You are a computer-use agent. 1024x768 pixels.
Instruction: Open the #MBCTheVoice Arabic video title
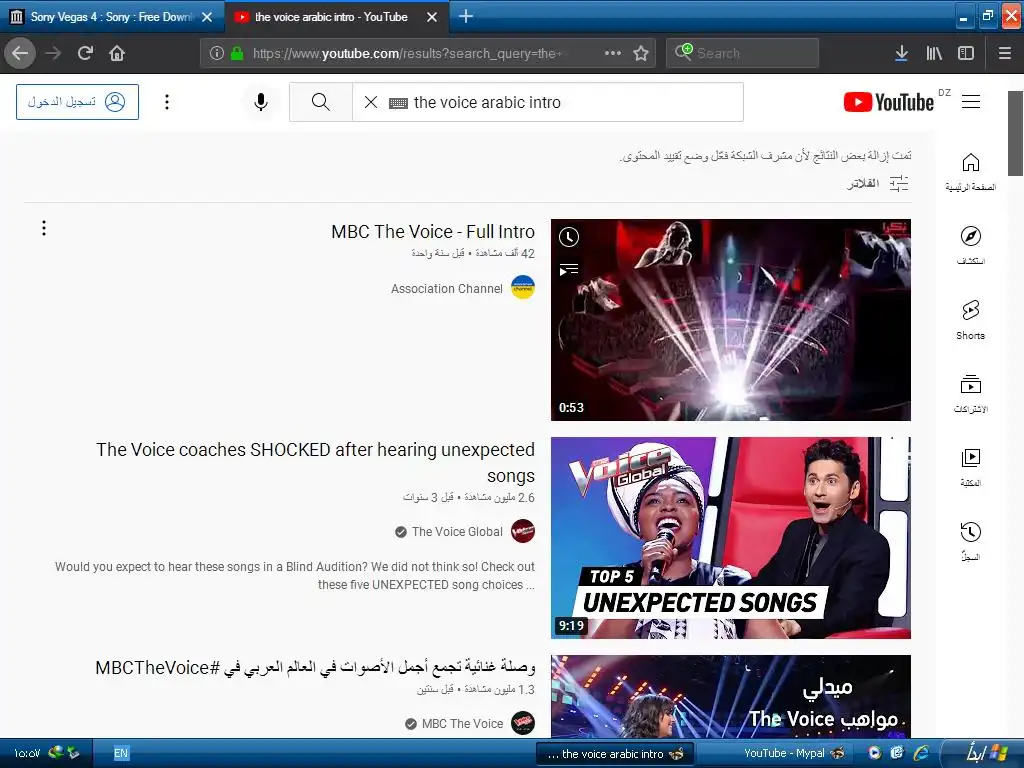(315, 667)
